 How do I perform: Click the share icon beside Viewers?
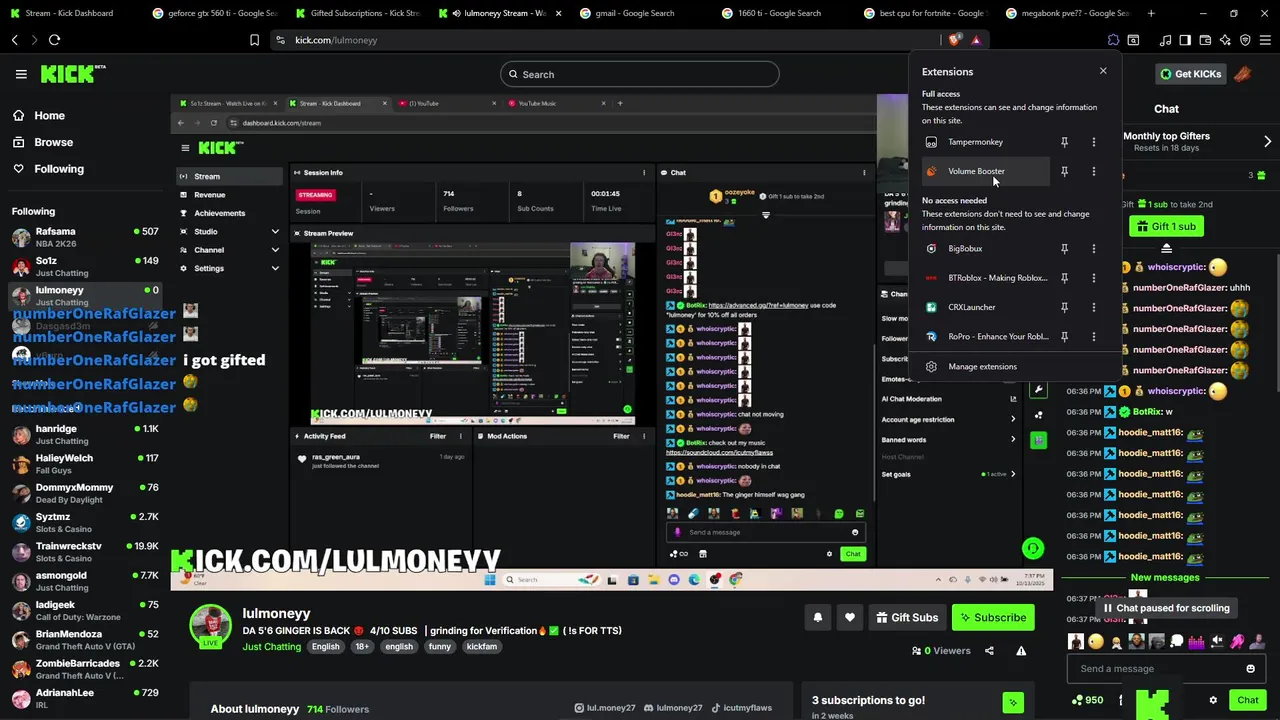pos(989,651)
